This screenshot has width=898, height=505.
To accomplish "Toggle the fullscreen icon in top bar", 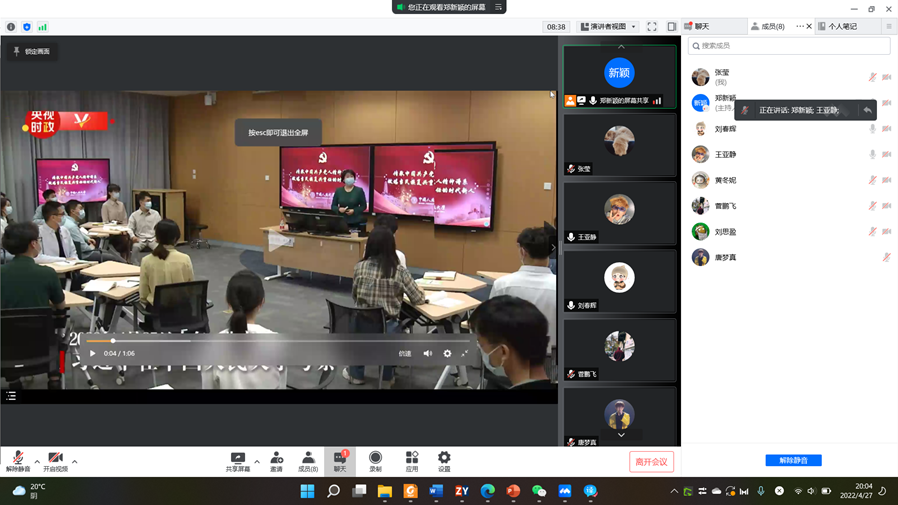I will [x=652, y=26].
